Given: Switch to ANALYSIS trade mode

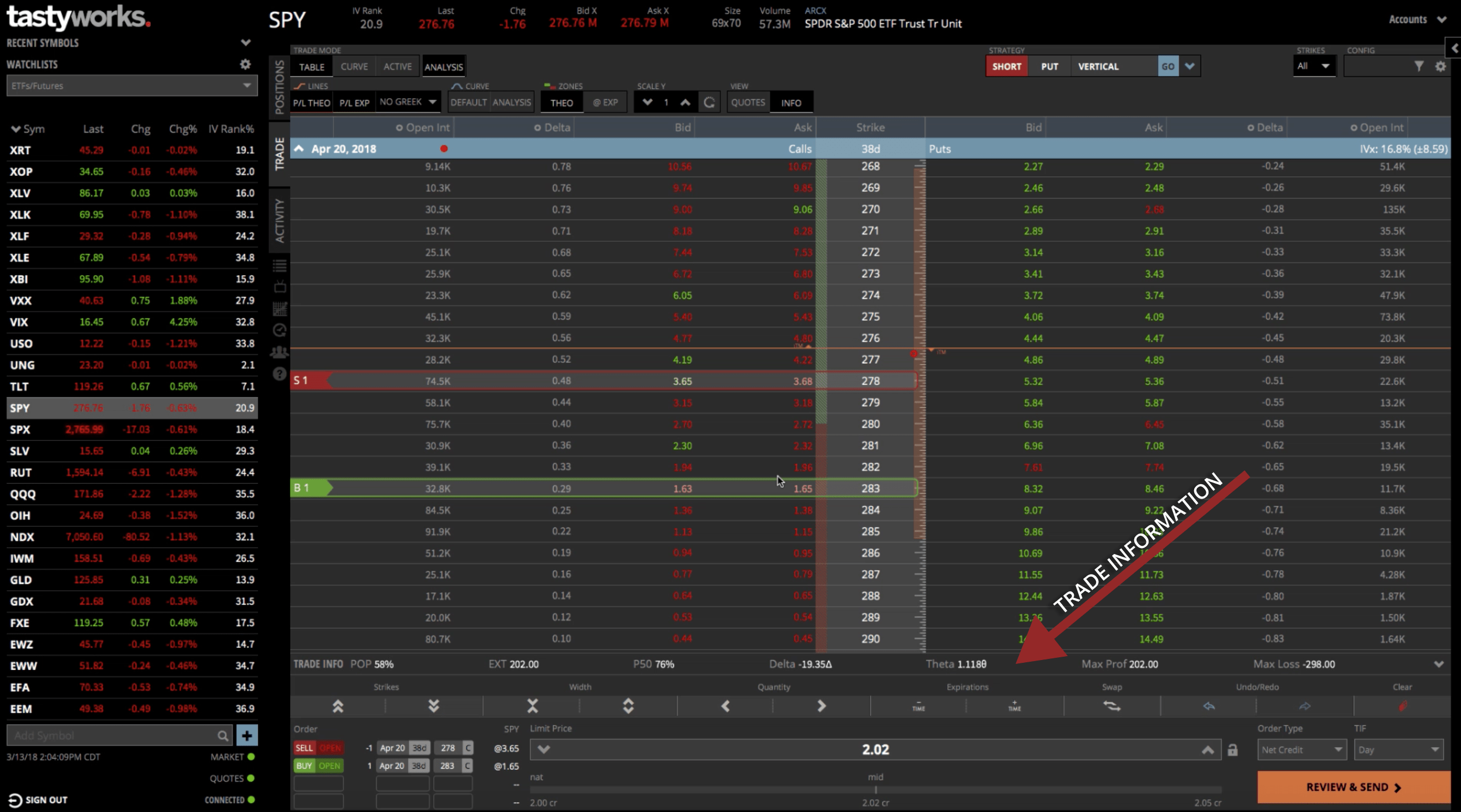Looking at the screenshot, I should 444,67.
